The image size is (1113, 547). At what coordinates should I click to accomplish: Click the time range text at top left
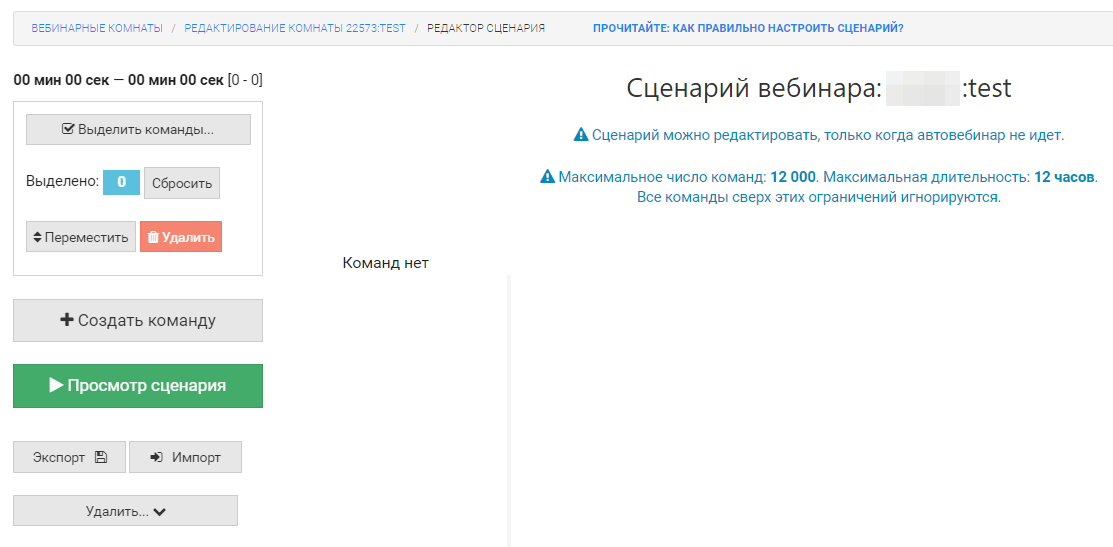(x=137, y=80)
